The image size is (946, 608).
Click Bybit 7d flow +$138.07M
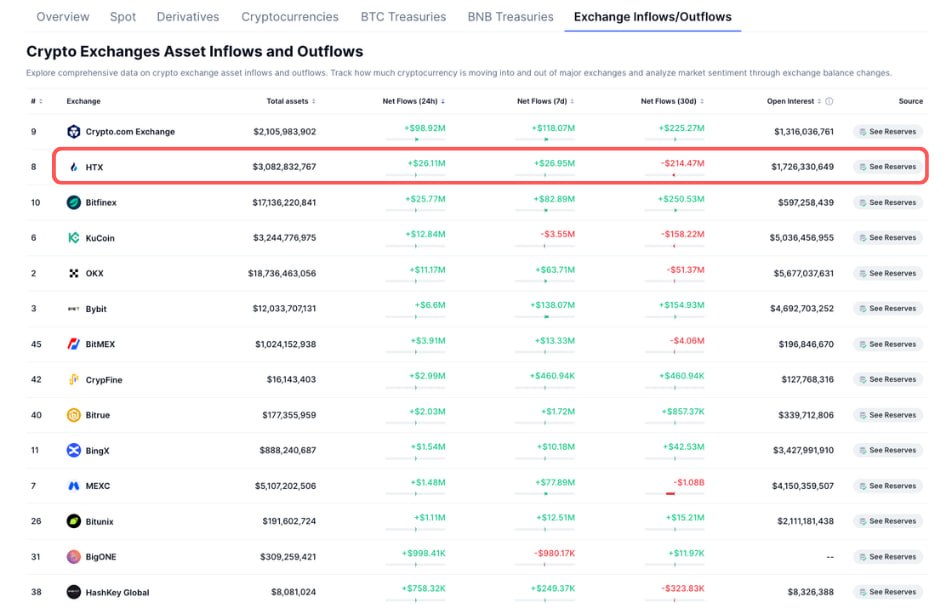point(553,305)
